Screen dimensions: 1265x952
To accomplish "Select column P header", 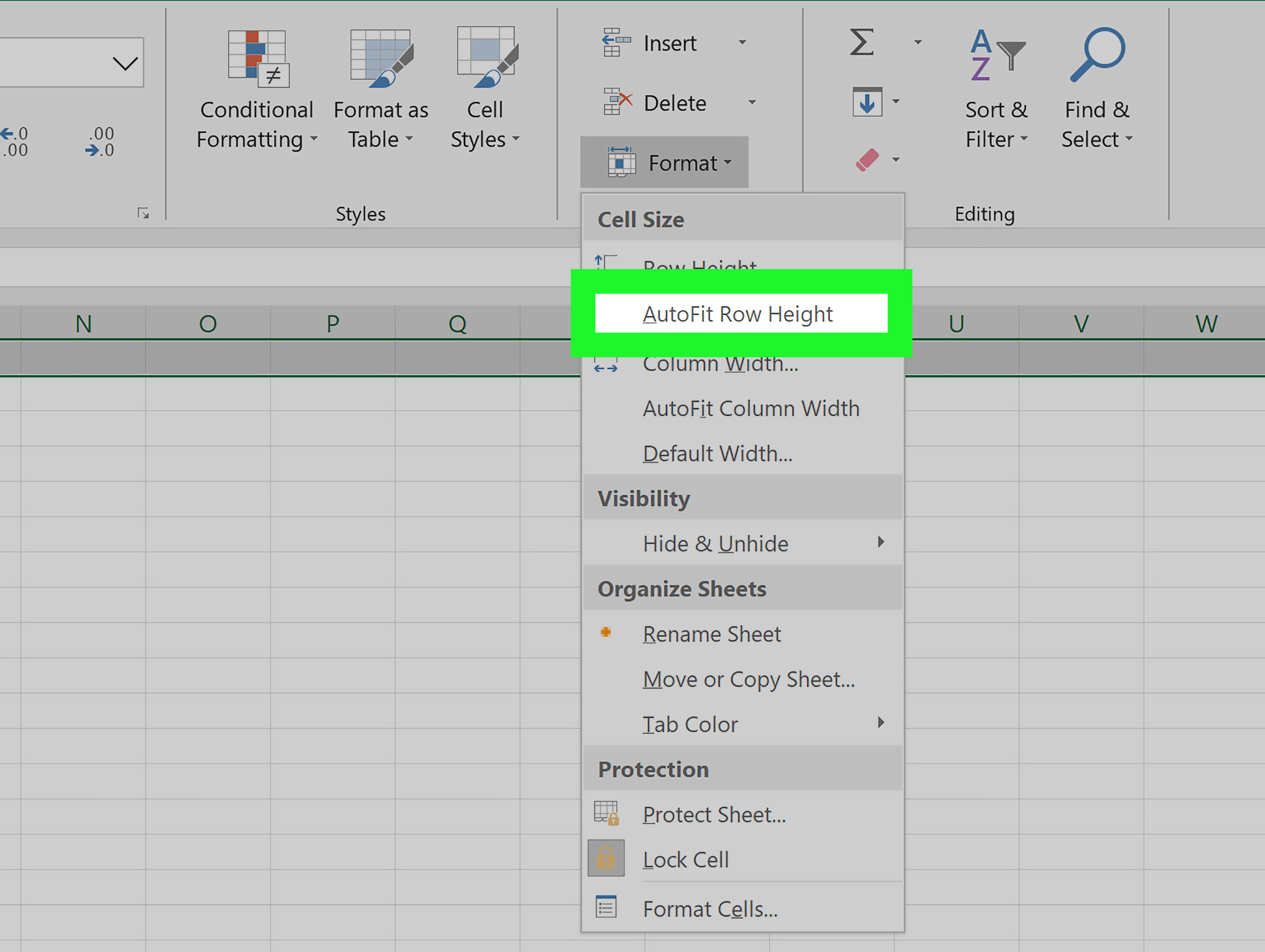I will 333,324.
